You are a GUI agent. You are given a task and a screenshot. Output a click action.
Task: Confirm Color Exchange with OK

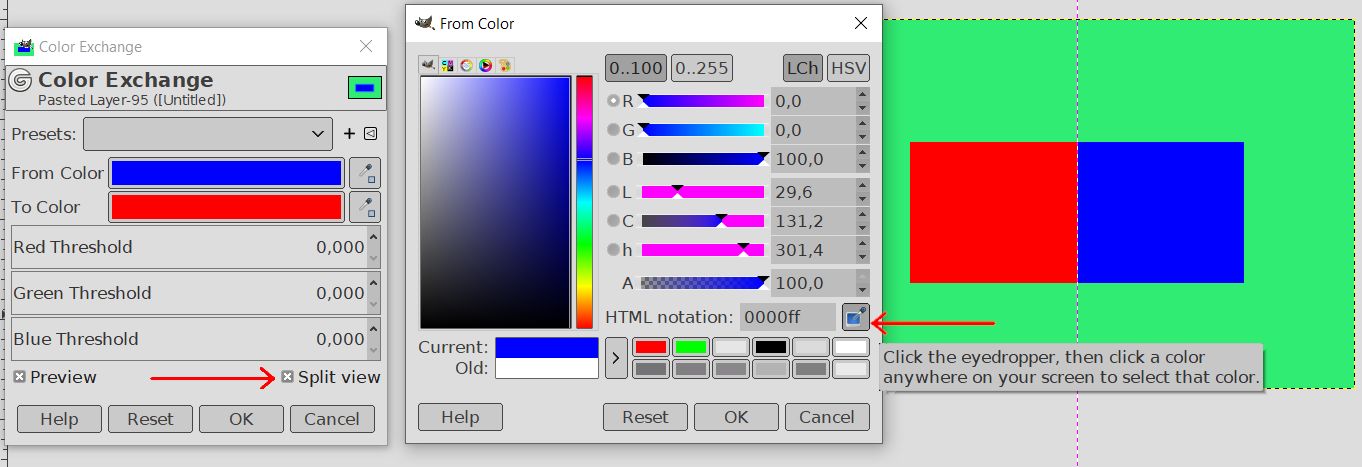pos(241,419)
